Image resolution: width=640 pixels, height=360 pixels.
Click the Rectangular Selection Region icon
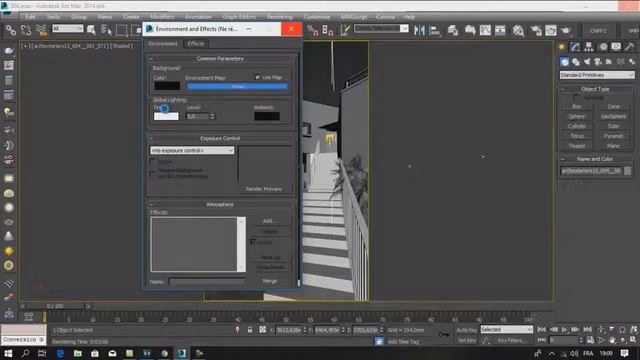(122, 30)
